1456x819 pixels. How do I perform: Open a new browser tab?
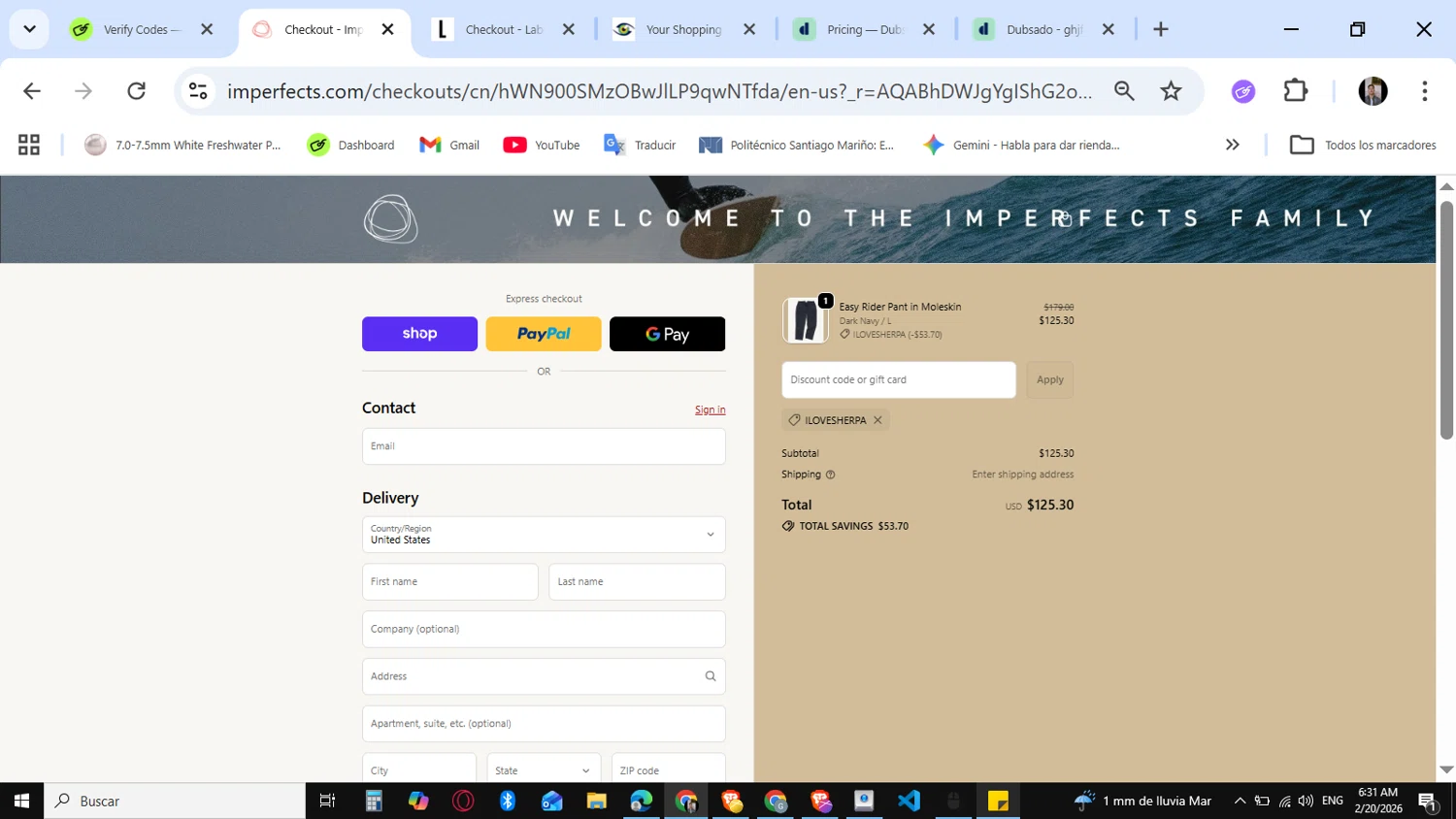tap(1161, 29)
